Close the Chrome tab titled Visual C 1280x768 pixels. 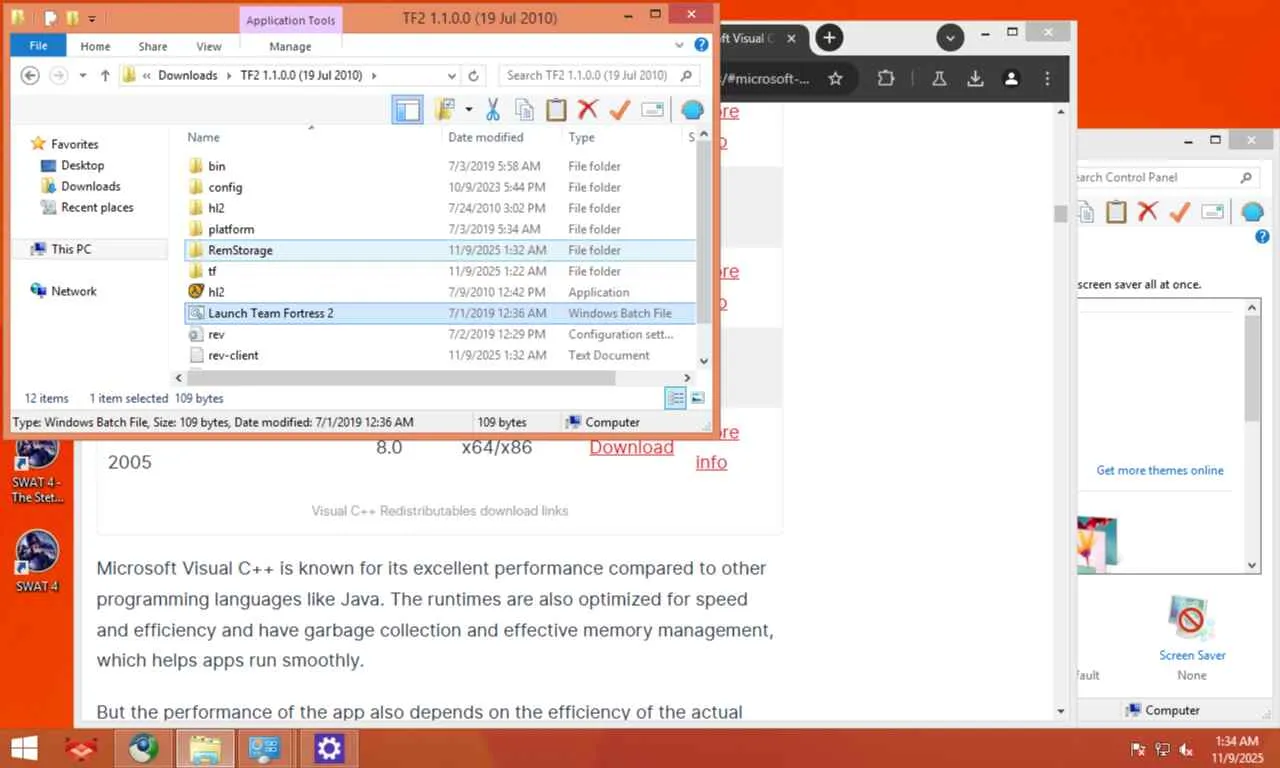point(792,38)
